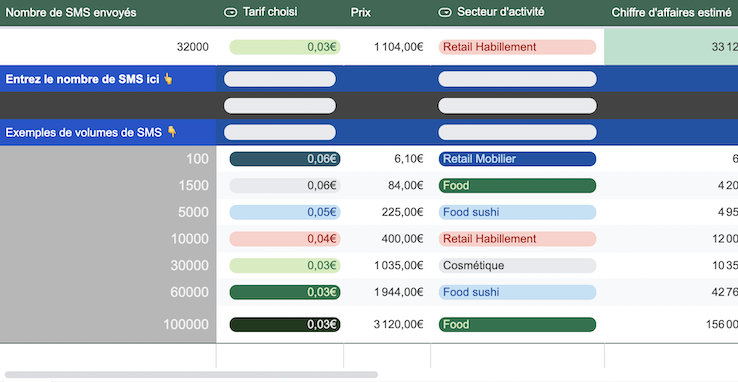This screenshot has width=738, height=382.
Task: Select the 32000 SMS count cell
Action: tap(108, 47)
